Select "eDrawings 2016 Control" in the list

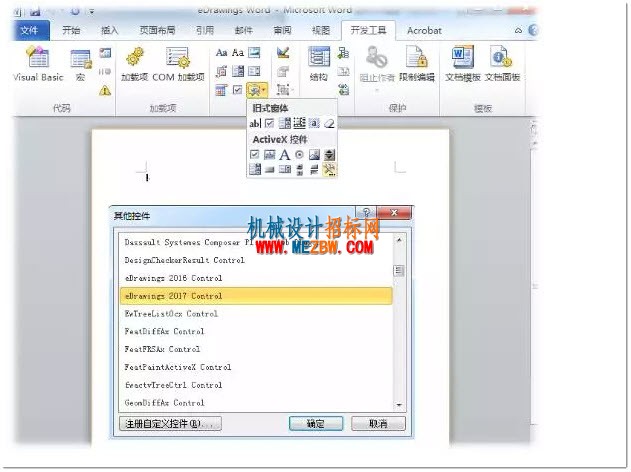pos(256,278)
